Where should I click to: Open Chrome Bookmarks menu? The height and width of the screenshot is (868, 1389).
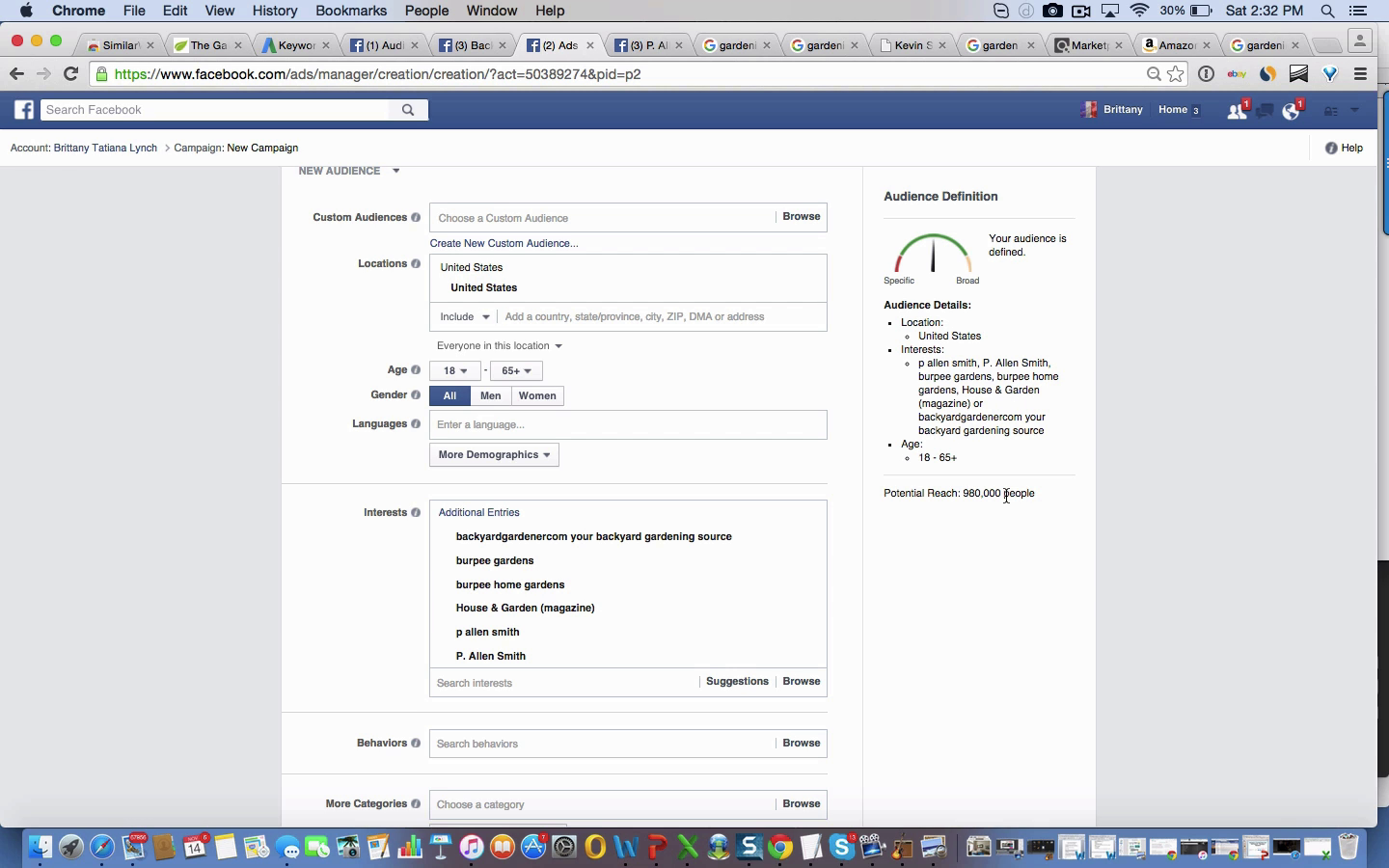click(351, 11)
